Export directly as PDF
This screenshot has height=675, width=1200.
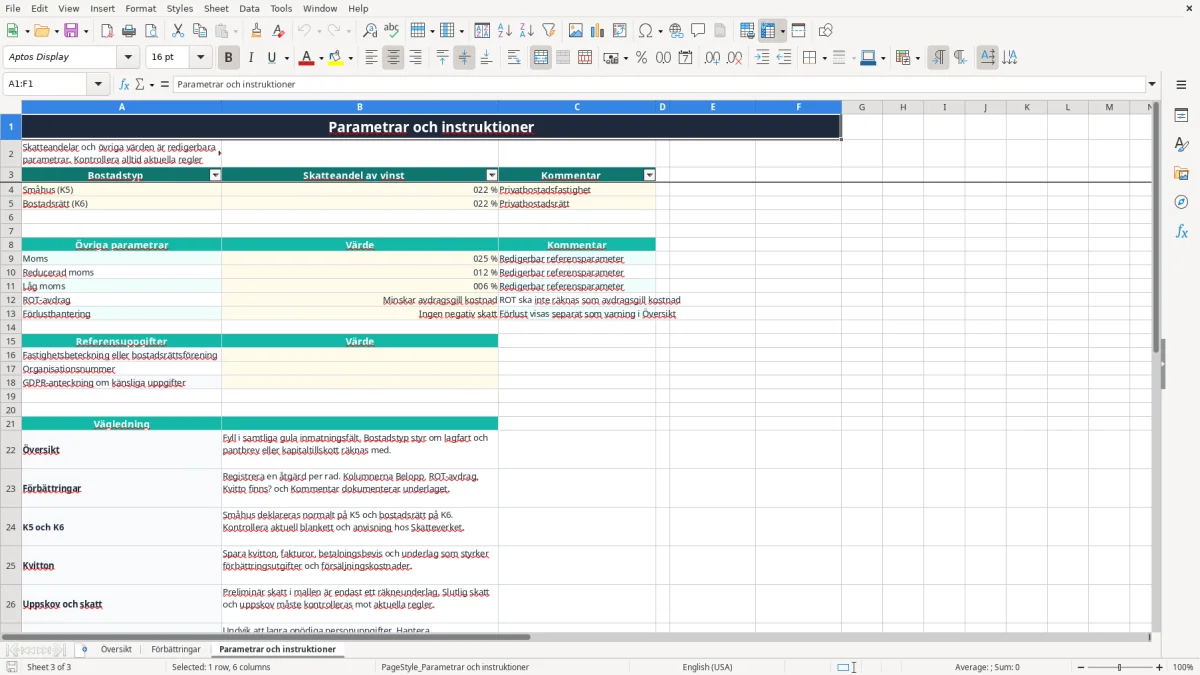pos(107,31)
